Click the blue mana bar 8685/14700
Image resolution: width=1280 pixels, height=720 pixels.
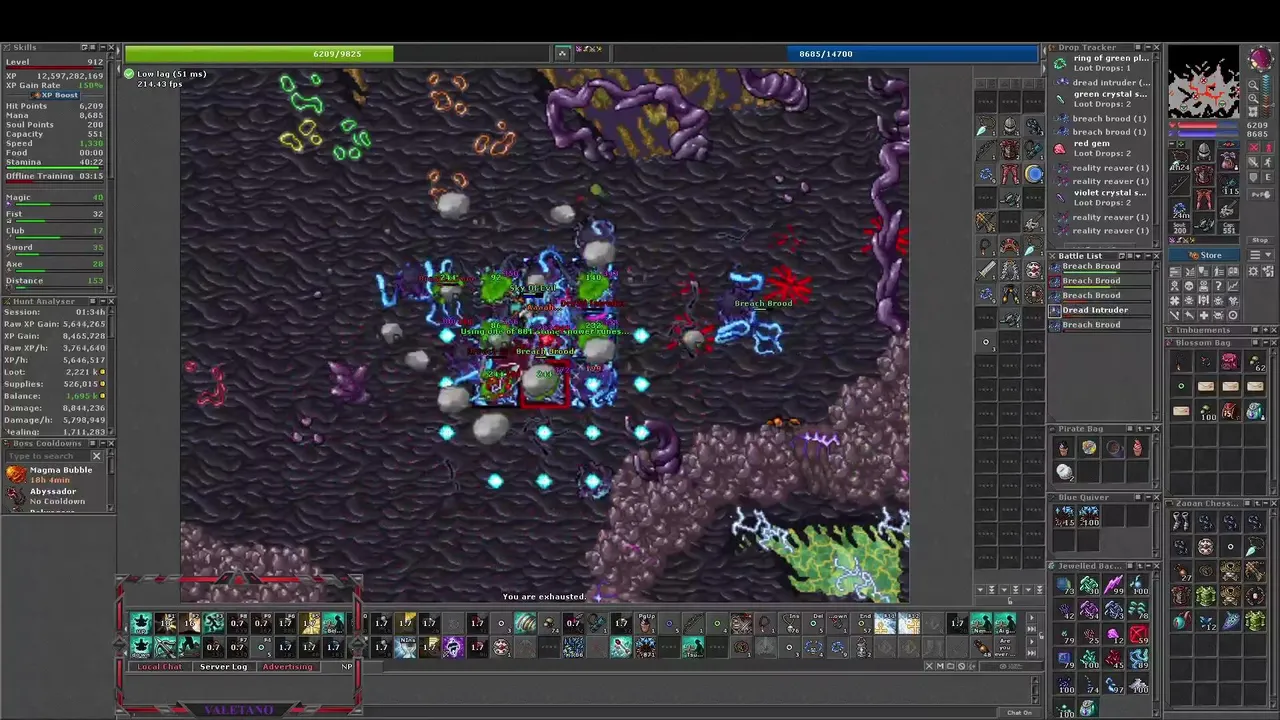pyautogui.click(x=826, y=53)
